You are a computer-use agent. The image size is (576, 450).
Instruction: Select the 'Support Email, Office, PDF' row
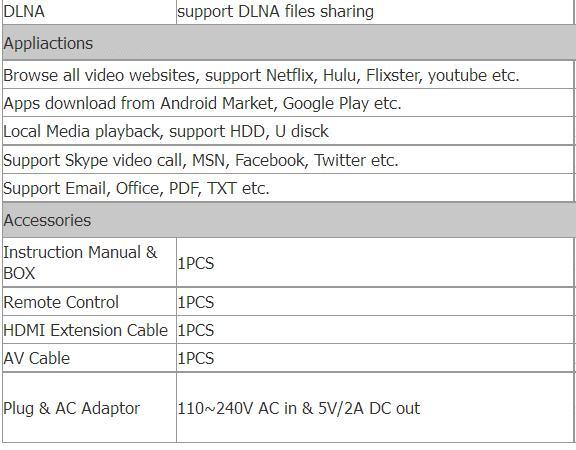(x=288, y=188)
